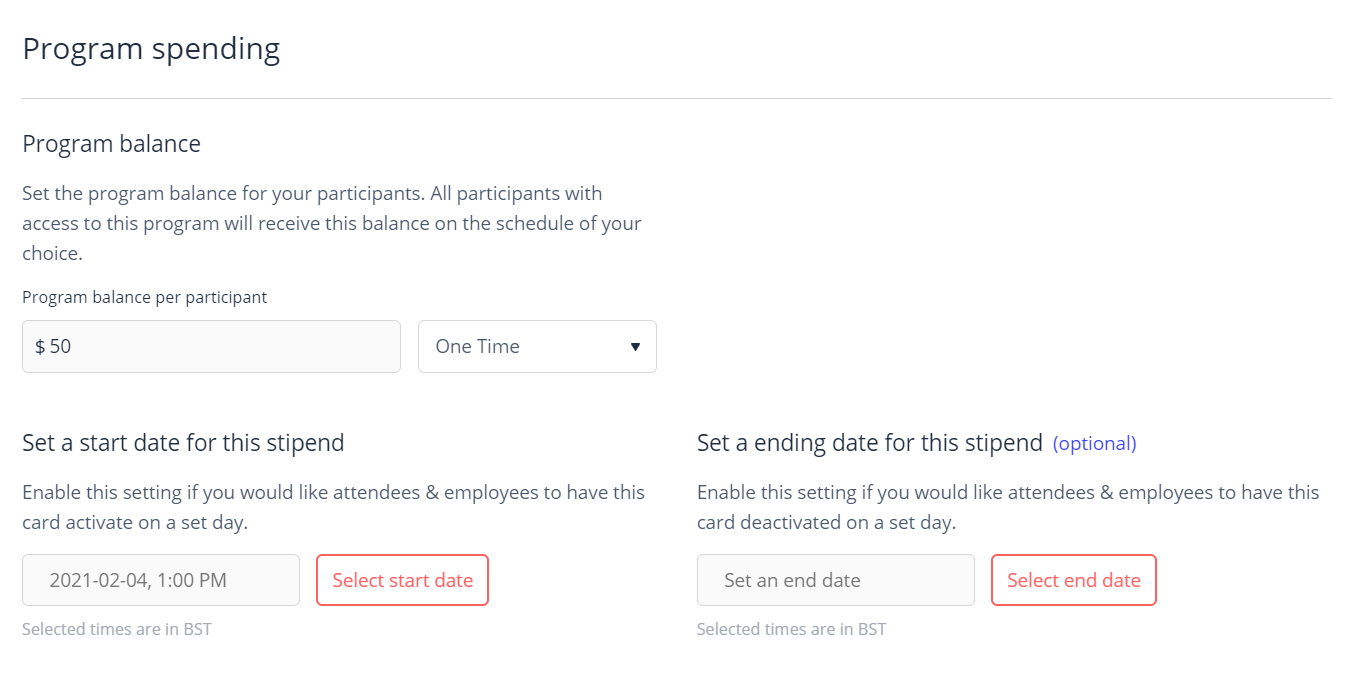The image size is (1371, 694).
Task: Click the Program balance per participant label
Action: tap(144, 297)
